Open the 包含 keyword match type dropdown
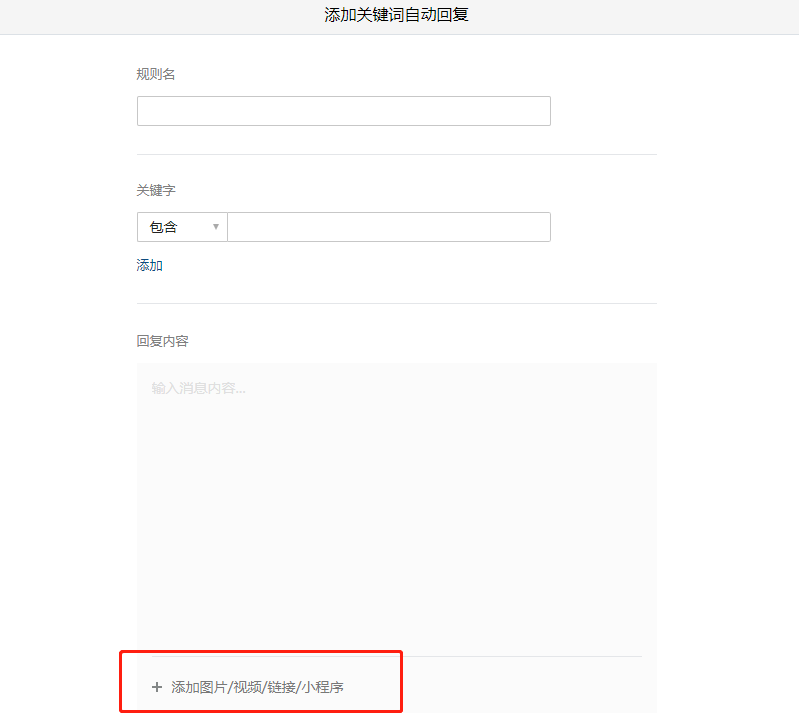Image resolution: width=799 pixels, height=713 pixels. tap(181, 227)
